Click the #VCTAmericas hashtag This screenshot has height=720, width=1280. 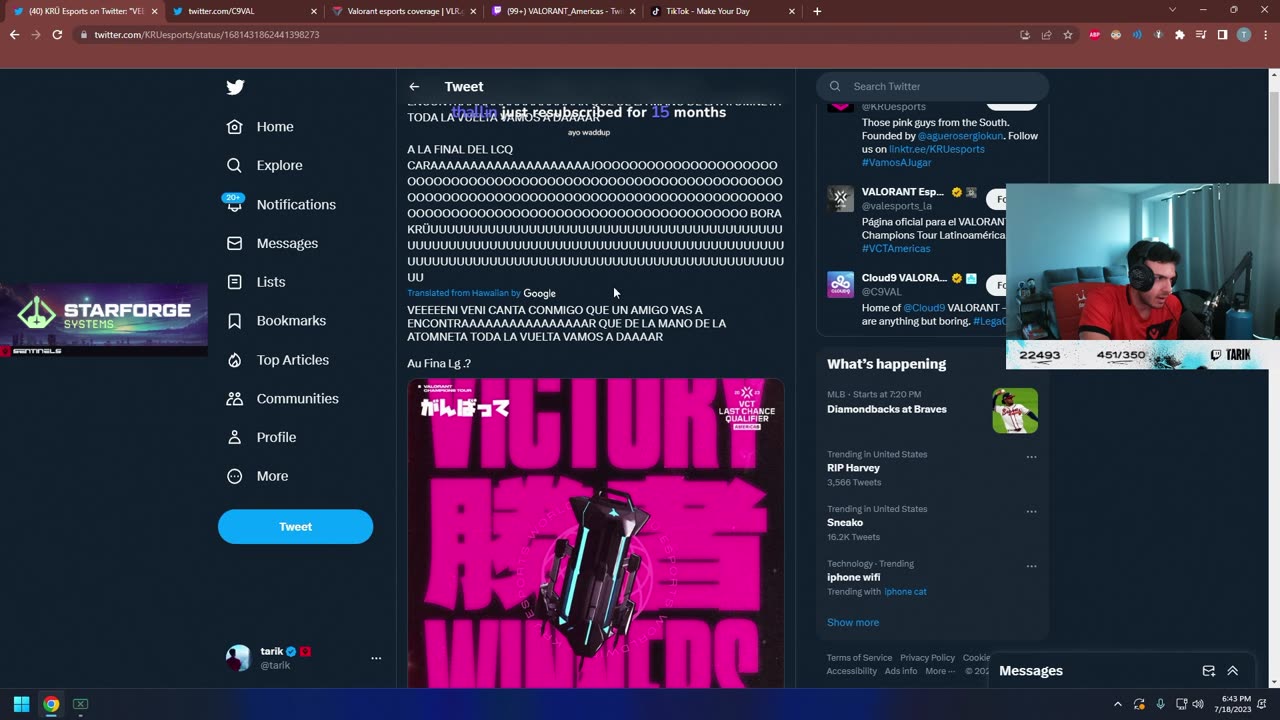pos(896,248)
